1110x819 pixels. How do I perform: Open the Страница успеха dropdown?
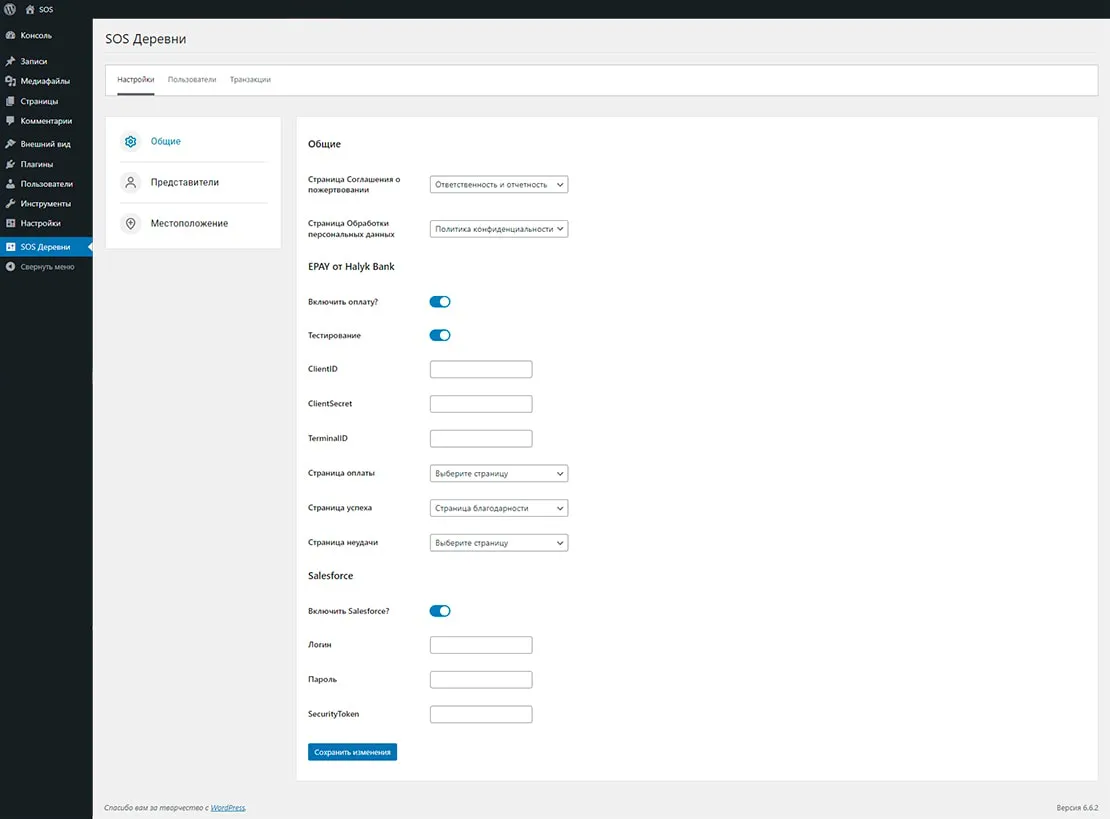(498, 508)
